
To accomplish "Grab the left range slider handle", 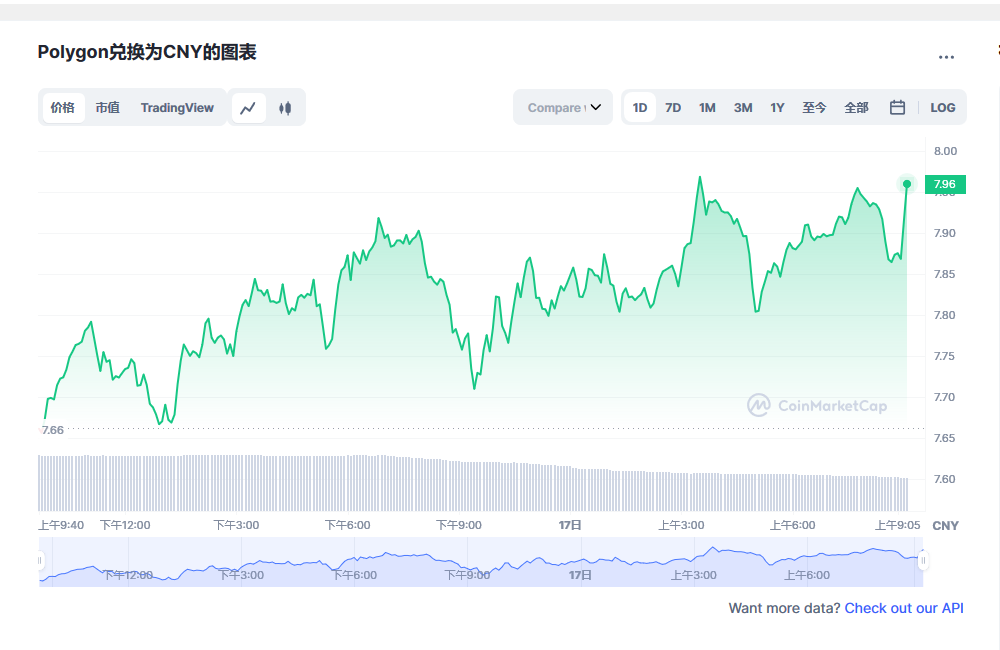I will pos(41,561).
